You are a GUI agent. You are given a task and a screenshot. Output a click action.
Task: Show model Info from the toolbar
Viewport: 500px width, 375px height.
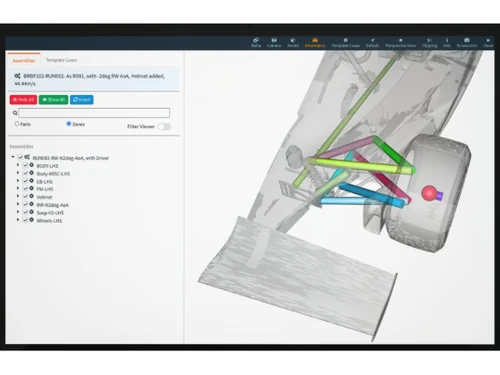click(x=447, y=43)
